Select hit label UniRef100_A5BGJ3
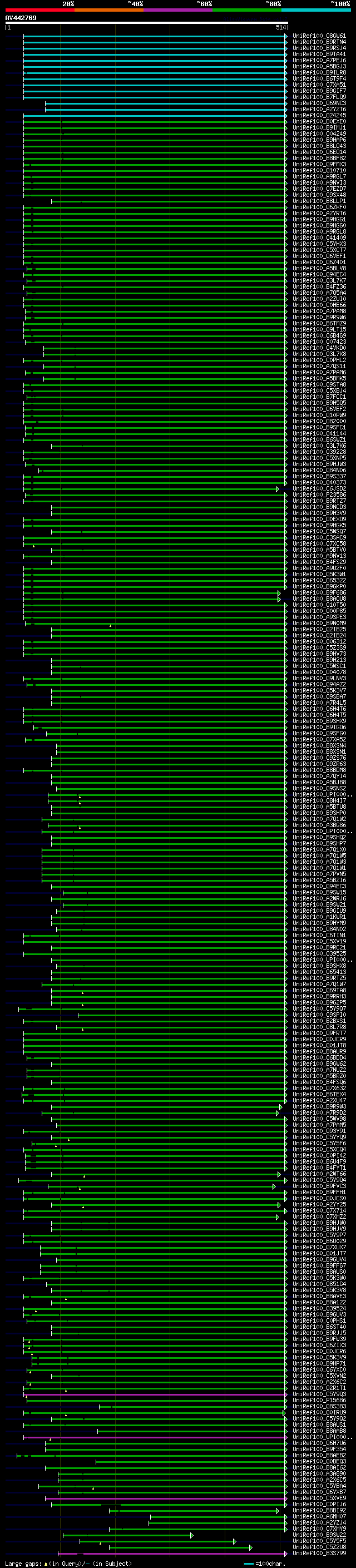 click(x=319, y=66)
